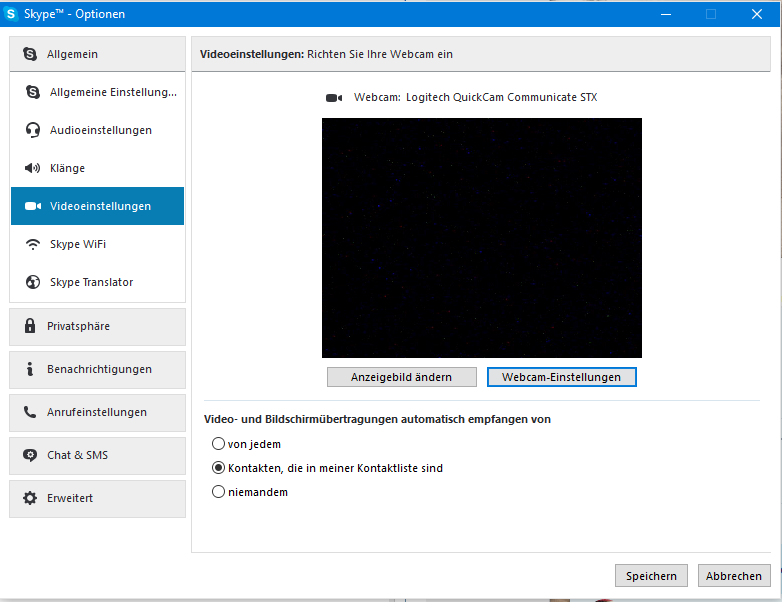
Task: Click the chat bubble icon for Chat & SMS
Action: [x=30, y=455]
